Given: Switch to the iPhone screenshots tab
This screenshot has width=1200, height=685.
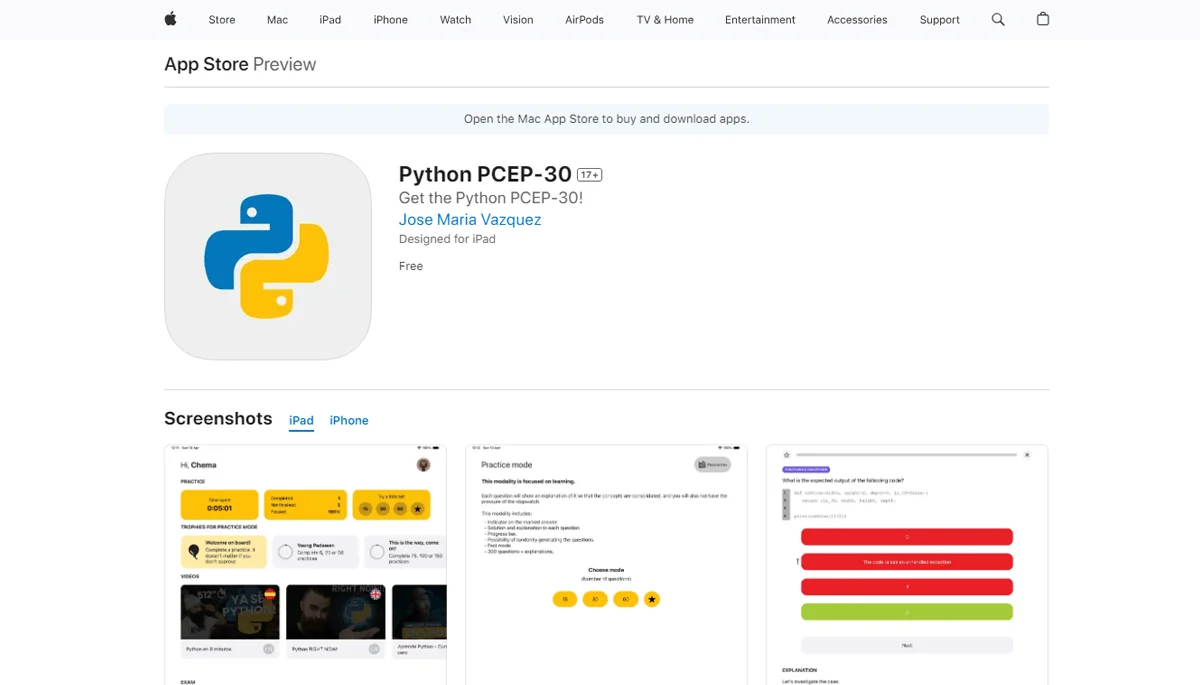Looking at the screenshot, I should tap(349, 421).
